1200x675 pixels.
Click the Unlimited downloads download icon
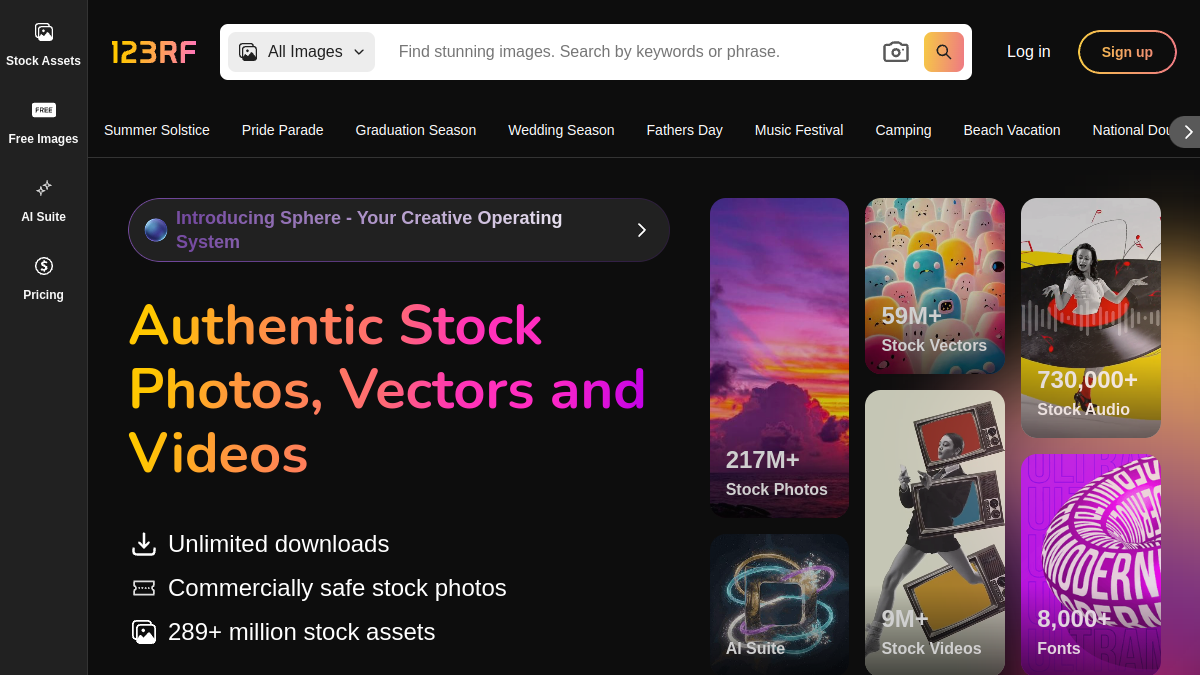(144, 544)
